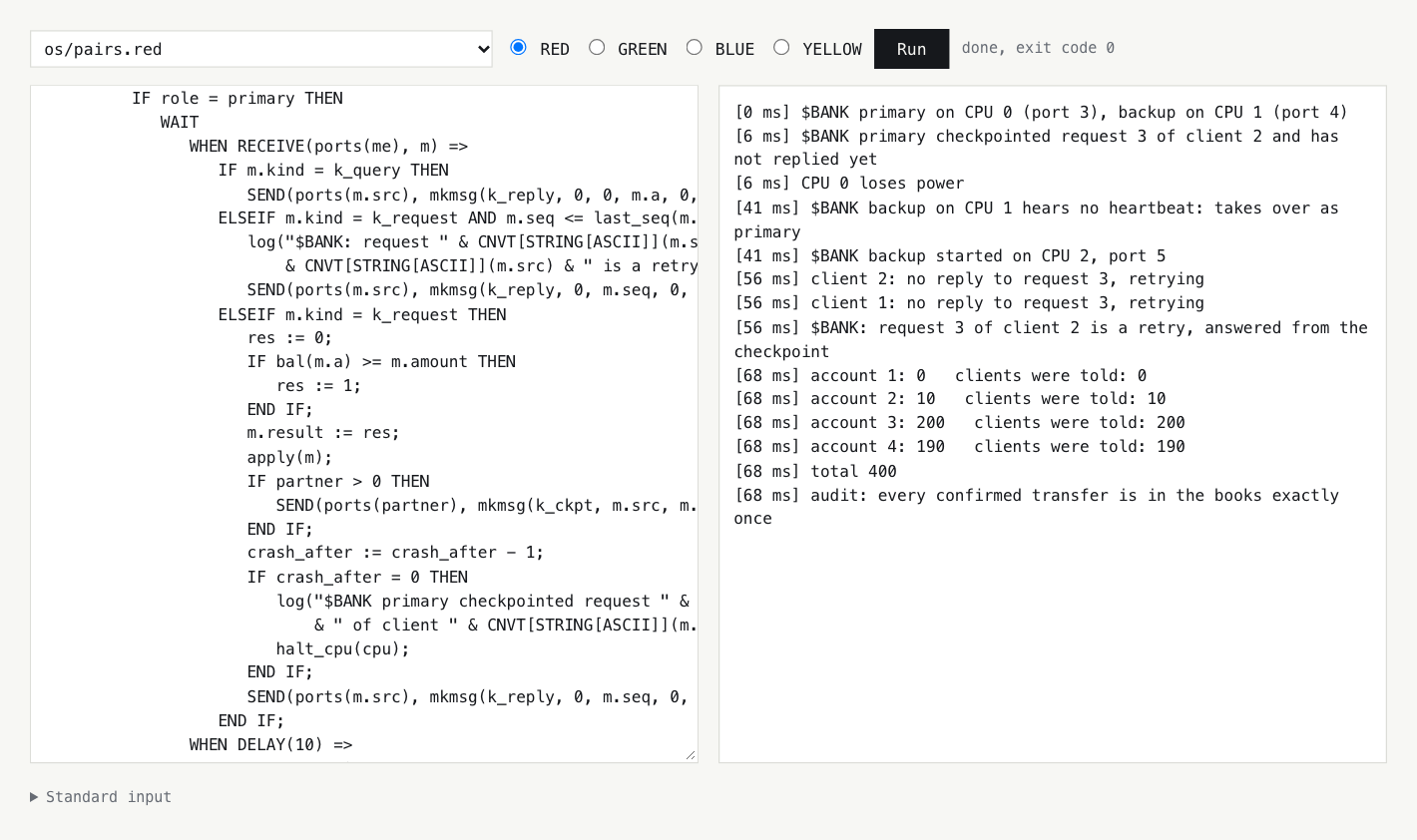Click the output line for account 2
The image size is (1417, 840).
click(950, 399)
